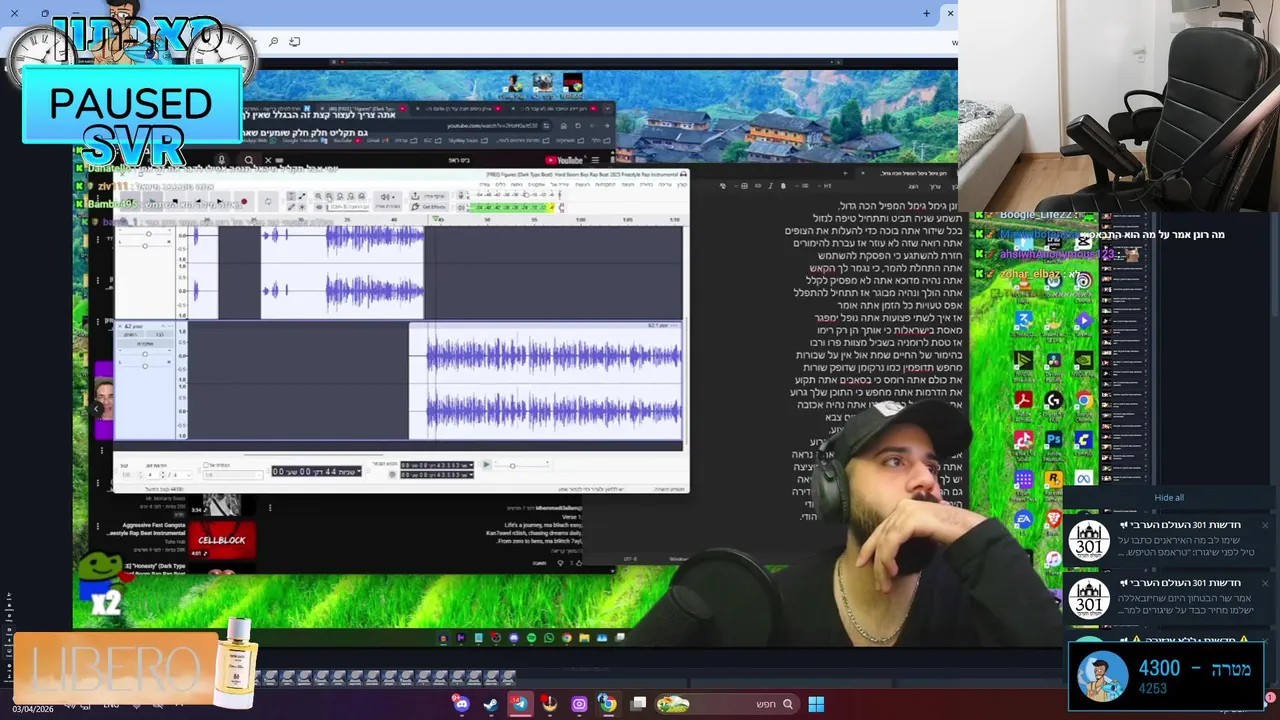Image resolution: width=1280 pixels, height=720 pixels.
Task: Click the second track's pan slider
Action: click(145, 366)
